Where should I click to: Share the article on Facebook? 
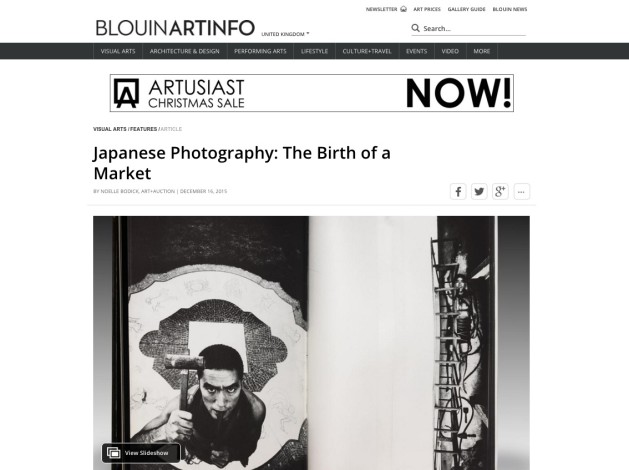[x=458, y=192]
